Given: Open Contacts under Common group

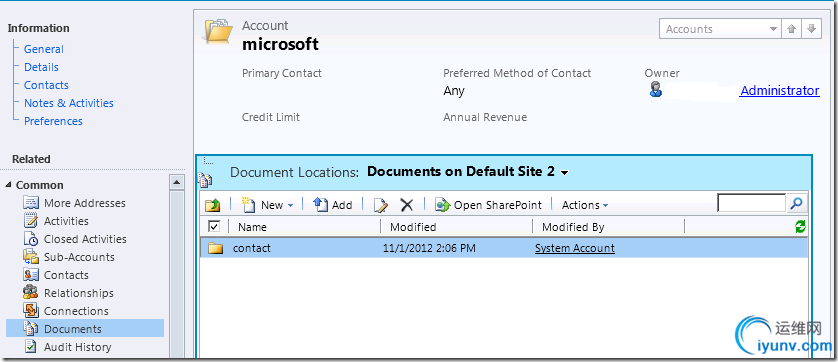Looking at the screenshot, I should click(x=66, y=275).
